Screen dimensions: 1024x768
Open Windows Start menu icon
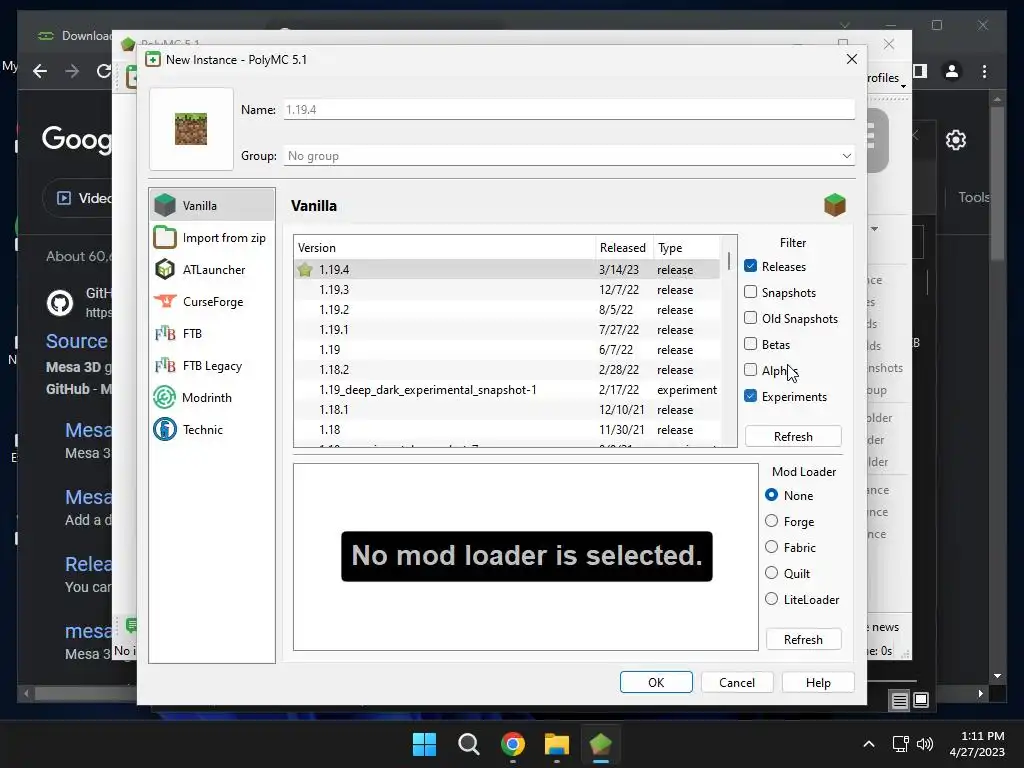coord(424,744)
